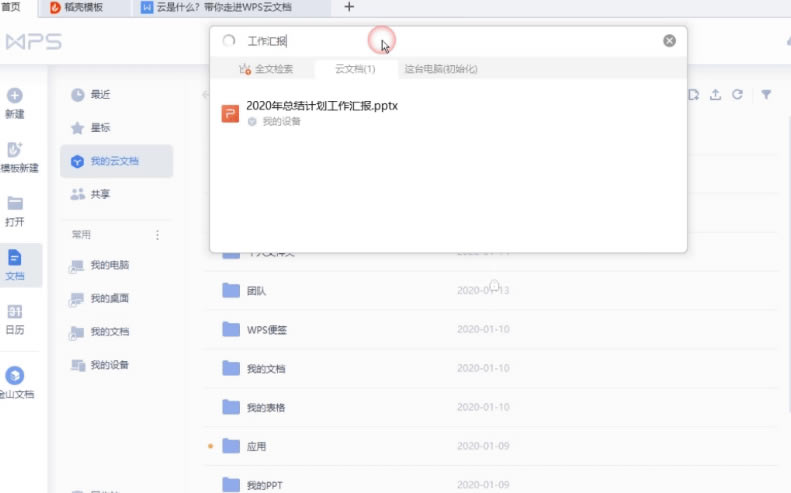
Task: Add a new tab with plus button
Action: [x=349, y=7]
